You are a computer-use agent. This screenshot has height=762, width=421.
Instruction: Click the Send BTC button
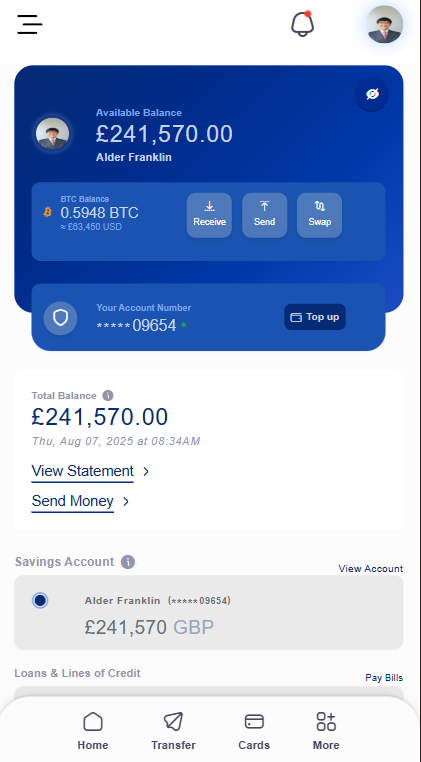tap(264, 215)
